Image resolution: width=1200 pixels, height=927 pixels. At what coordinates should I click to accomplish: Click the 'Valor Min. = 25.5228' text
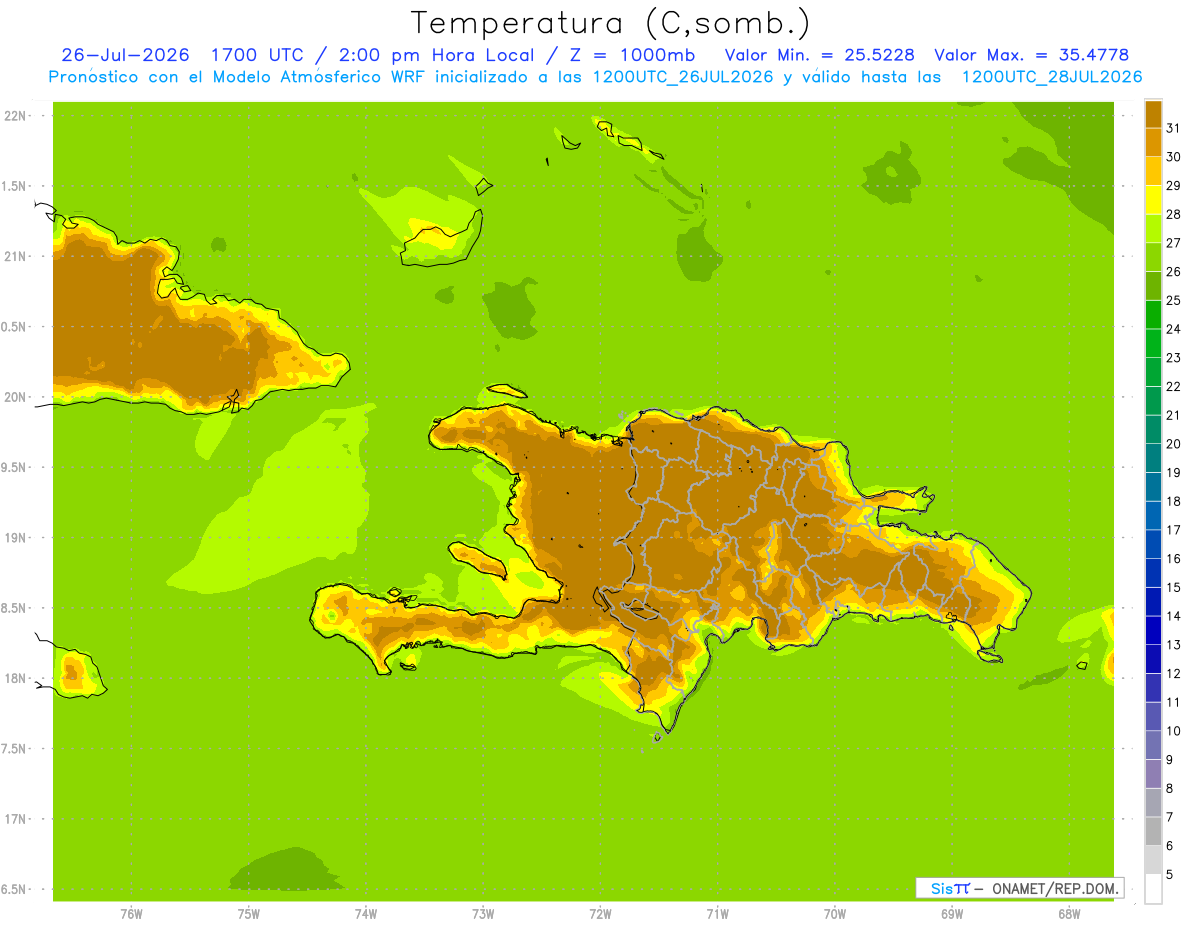[x=819, y=55]
